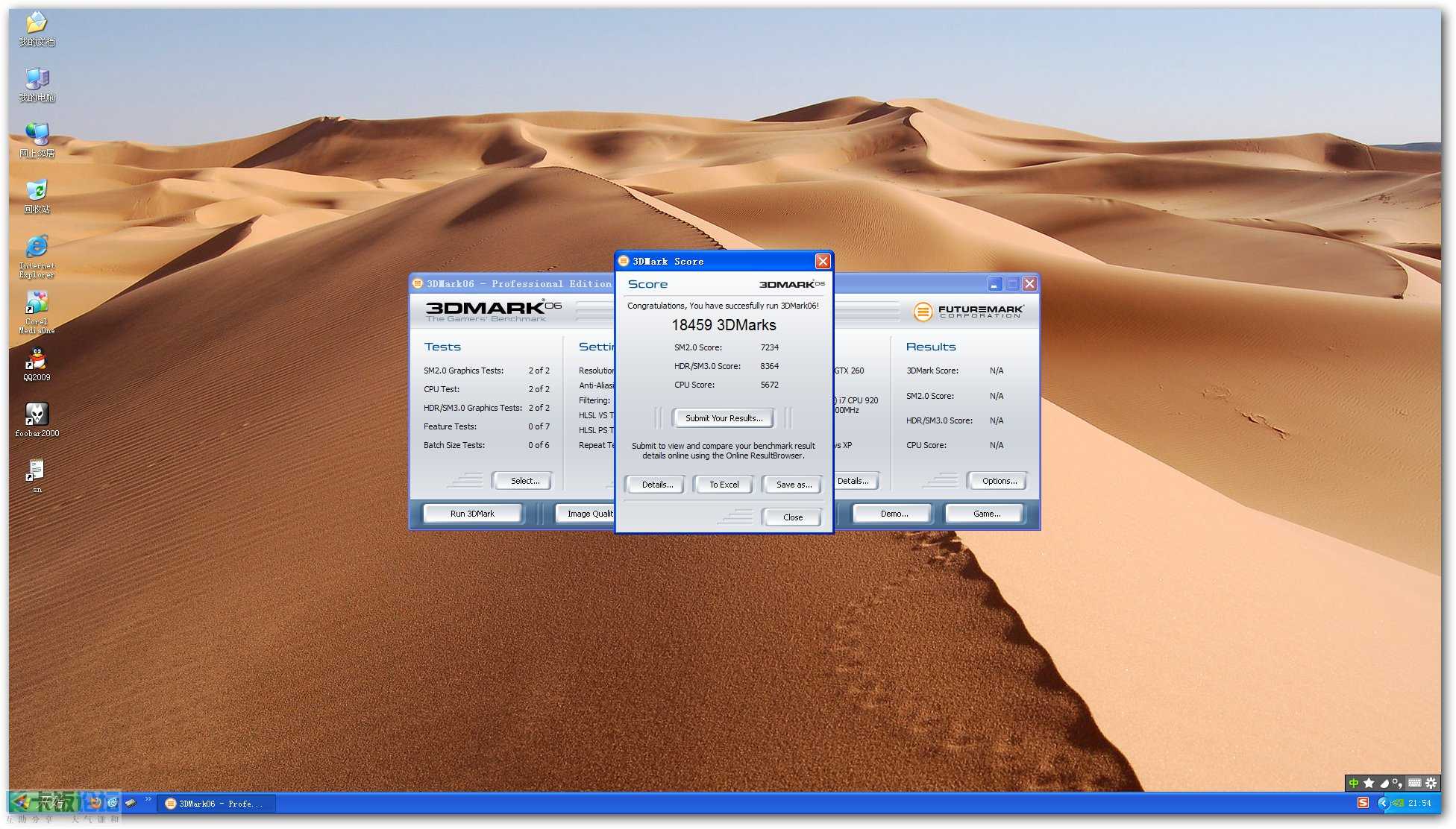Select 3DMark06 taskbar window button
The width and height of the screenshot is (1456, 829).
click(x=218, y=804)
